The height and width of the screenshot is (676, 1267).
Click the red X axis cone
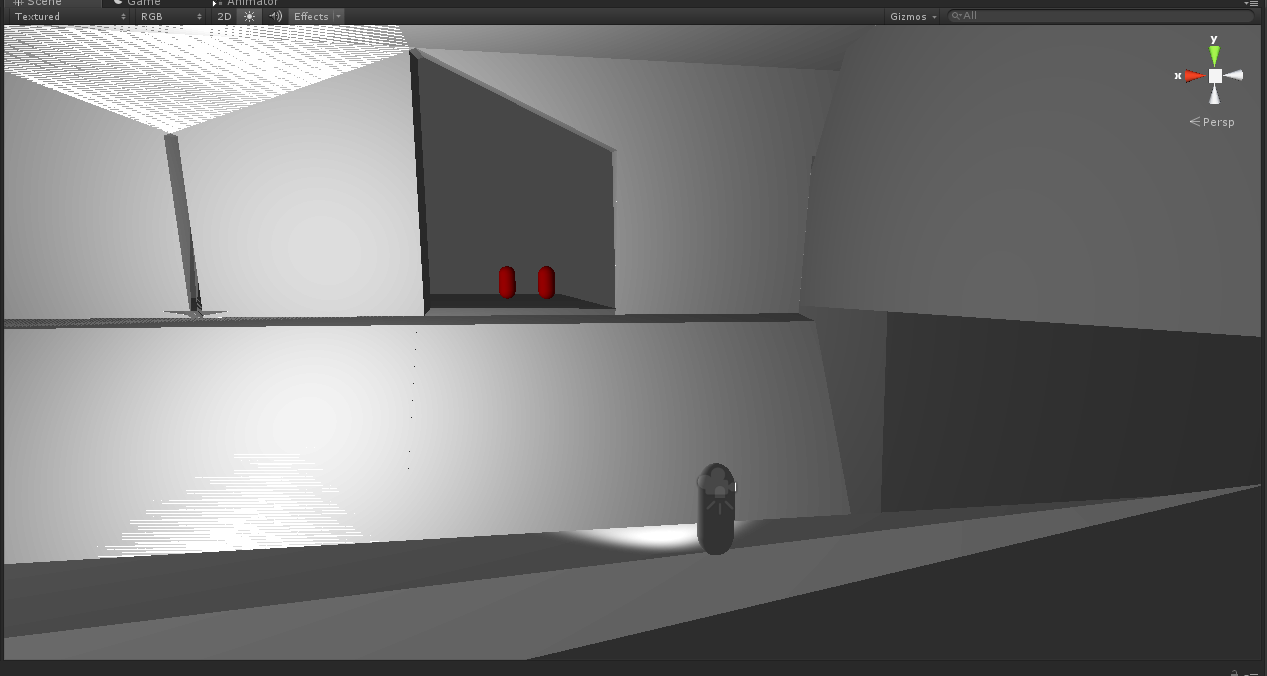(1194, 76)
